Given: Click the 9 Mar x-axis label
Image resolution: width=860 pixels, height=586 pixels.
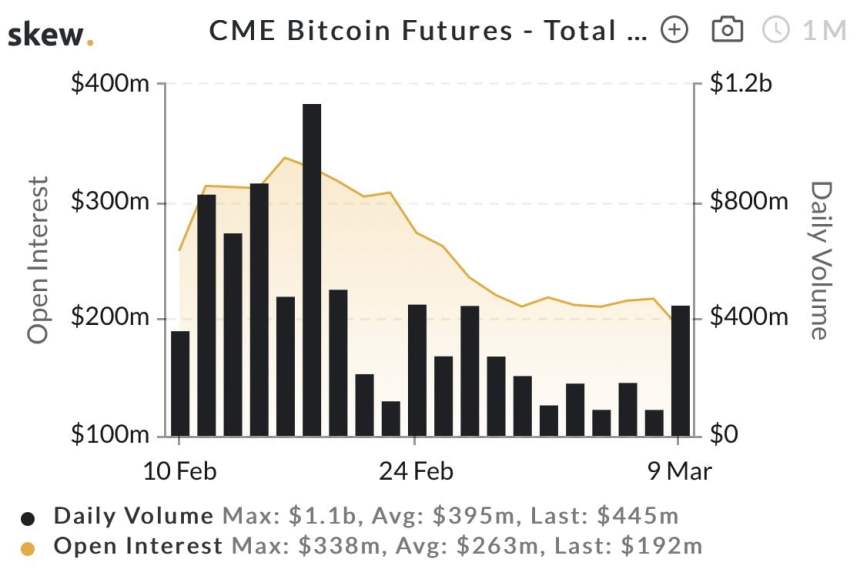Looking at the screenshot, I should pyautogui.click(x=680, y=470).
